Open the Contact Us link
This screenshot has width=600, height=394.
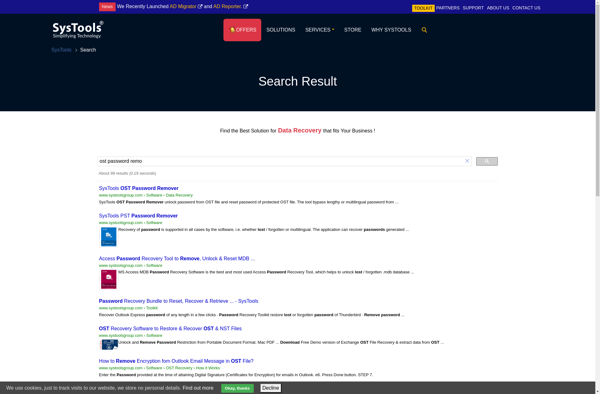pyautogui.click(x=526, y=8)
